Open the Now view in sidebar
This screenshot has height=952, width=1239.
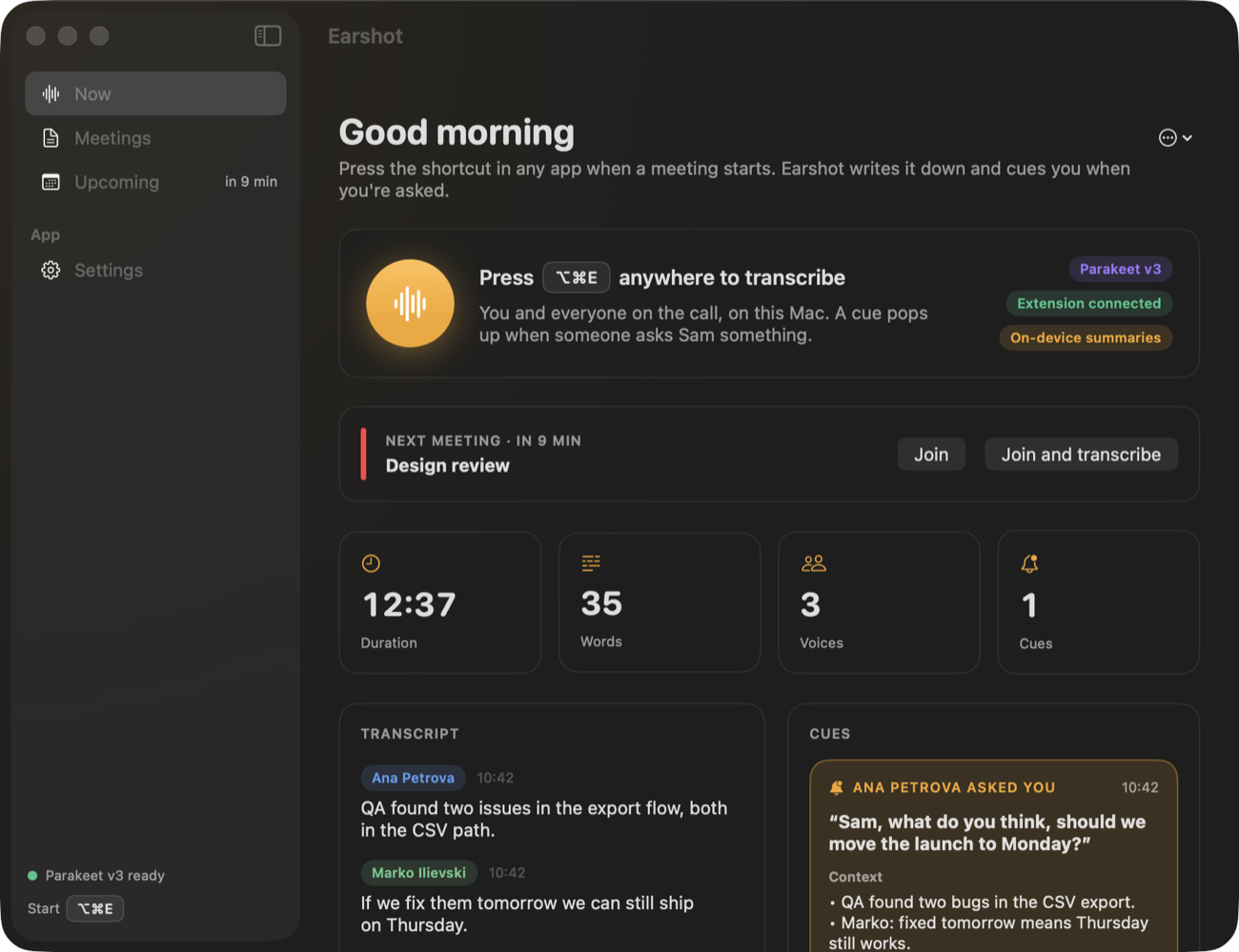pos(155,93)
